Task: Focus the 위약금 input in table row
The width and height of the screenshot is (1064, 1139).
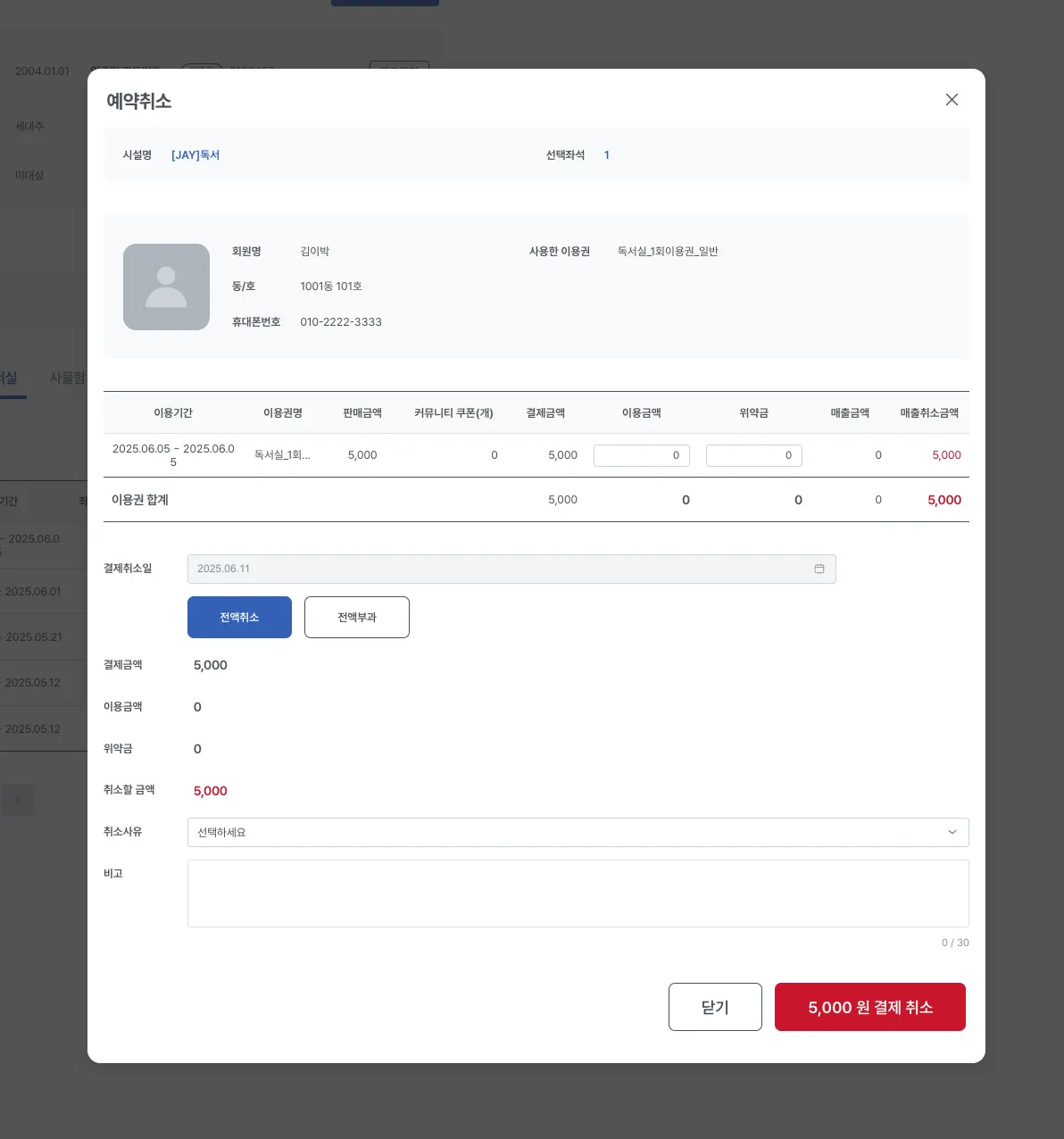Action: click(754, 455)
